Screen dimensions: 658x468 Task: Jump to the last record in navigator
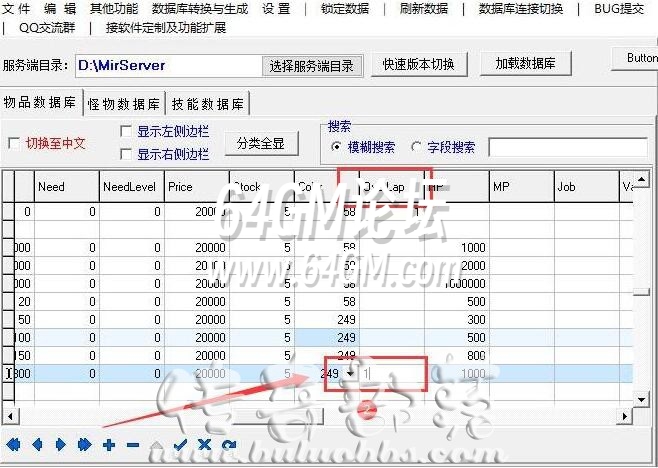click(x=84, y=444)
